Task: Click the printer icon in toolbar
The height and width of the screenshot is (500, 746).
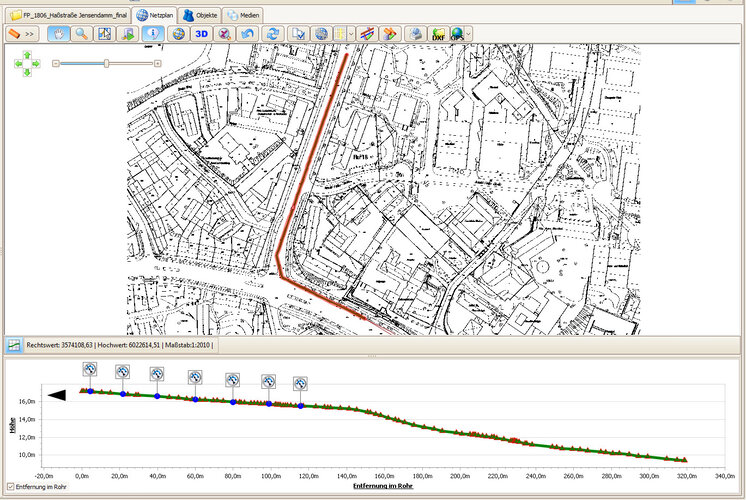Action: [416, 33]
